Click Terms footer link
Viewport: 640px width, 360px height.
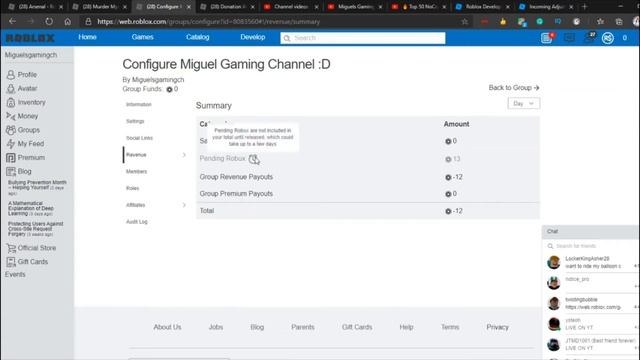(x=450, y=327)
